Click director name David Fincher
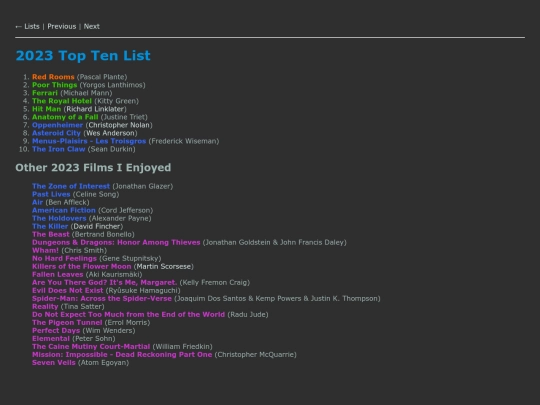This screenshot has height=405, width=540. tap(97, 226)
